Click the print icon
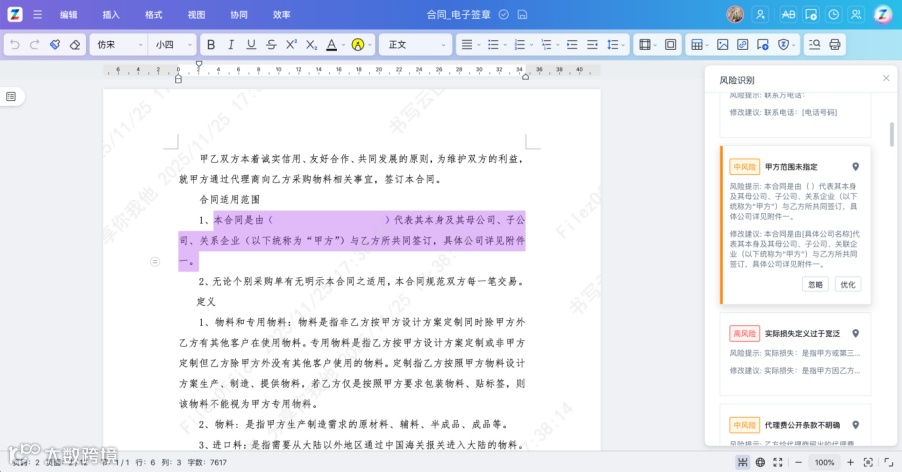Viewport: 902px width, 472px height. tap(835, 44)
